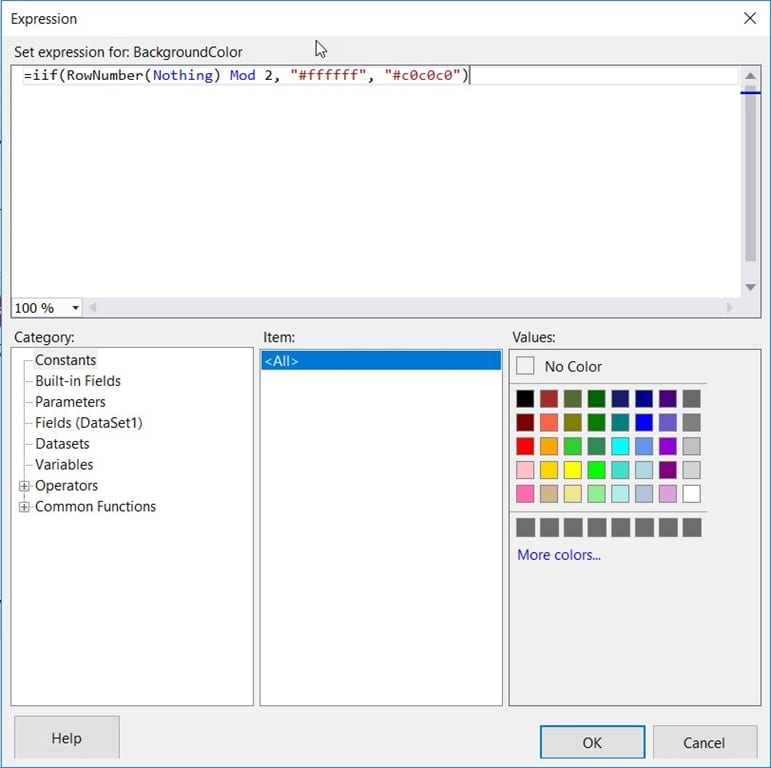
Task: Click the horizontal scroll right arrow
Action: (x=730, y=308)
